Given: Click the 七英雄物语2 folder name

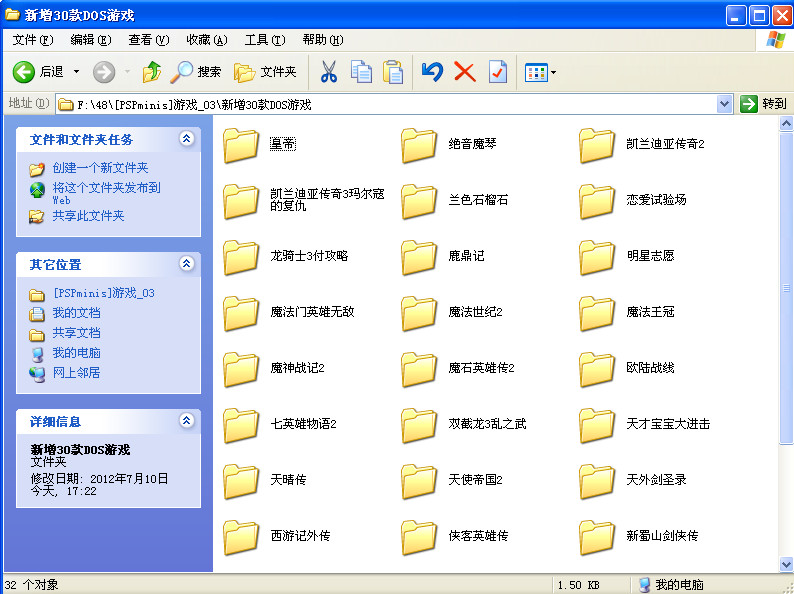Looking at the screenshot, I should 303,424.
